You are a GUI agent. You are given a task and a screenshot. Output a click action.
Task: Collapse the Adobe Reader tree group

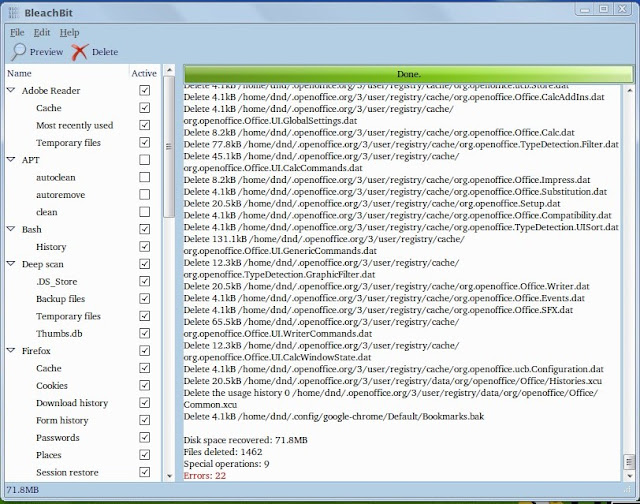coord(11,90)
